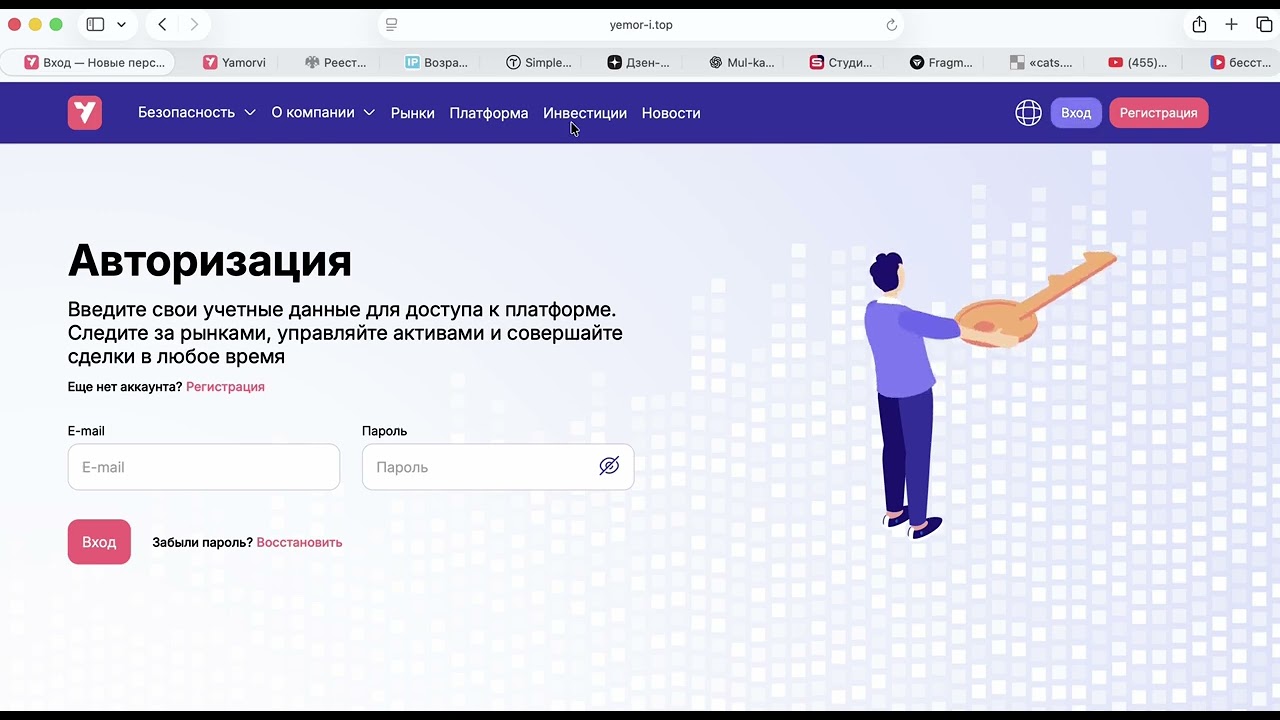
Task: Switch to the Mul-ka... tab
Action: (x=742, y=62)
